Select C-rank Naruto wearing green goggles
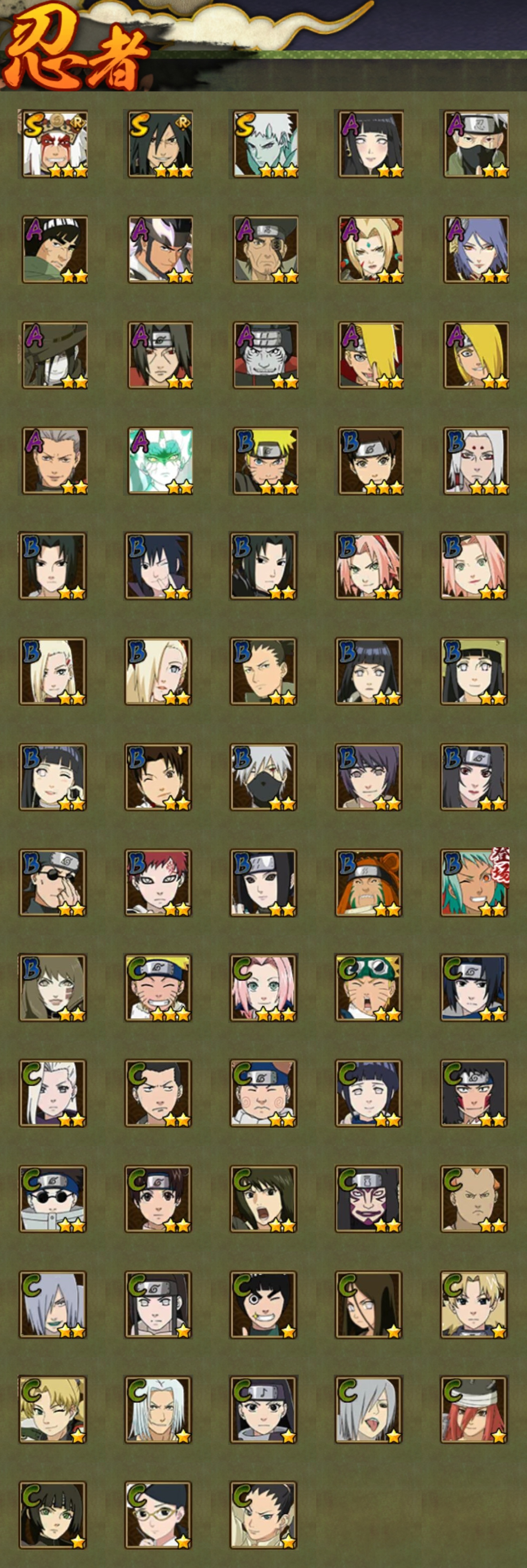 pyautogui.click(x=369, y=989)
